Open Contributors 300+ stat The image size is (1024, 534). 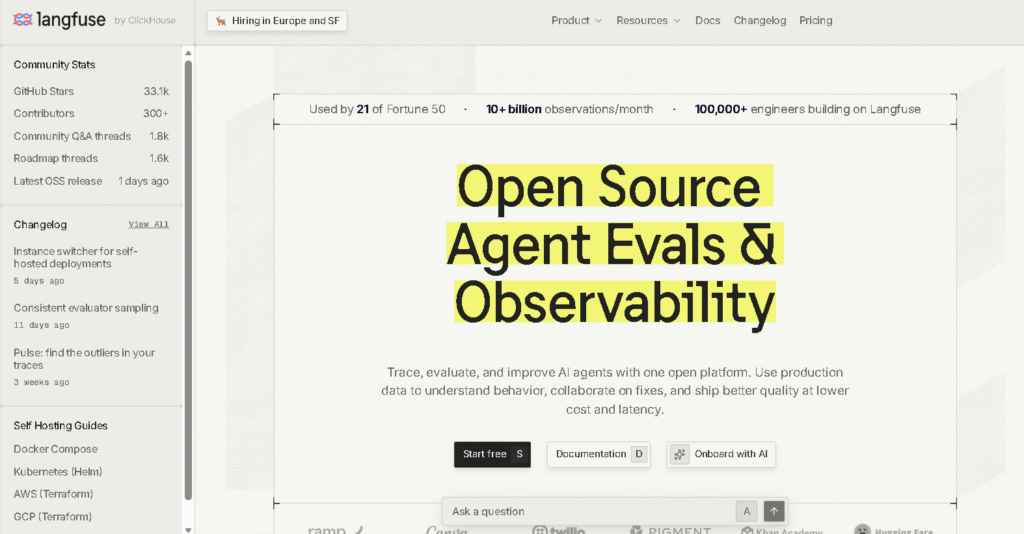pyautogui.click(x=91, y=114)
